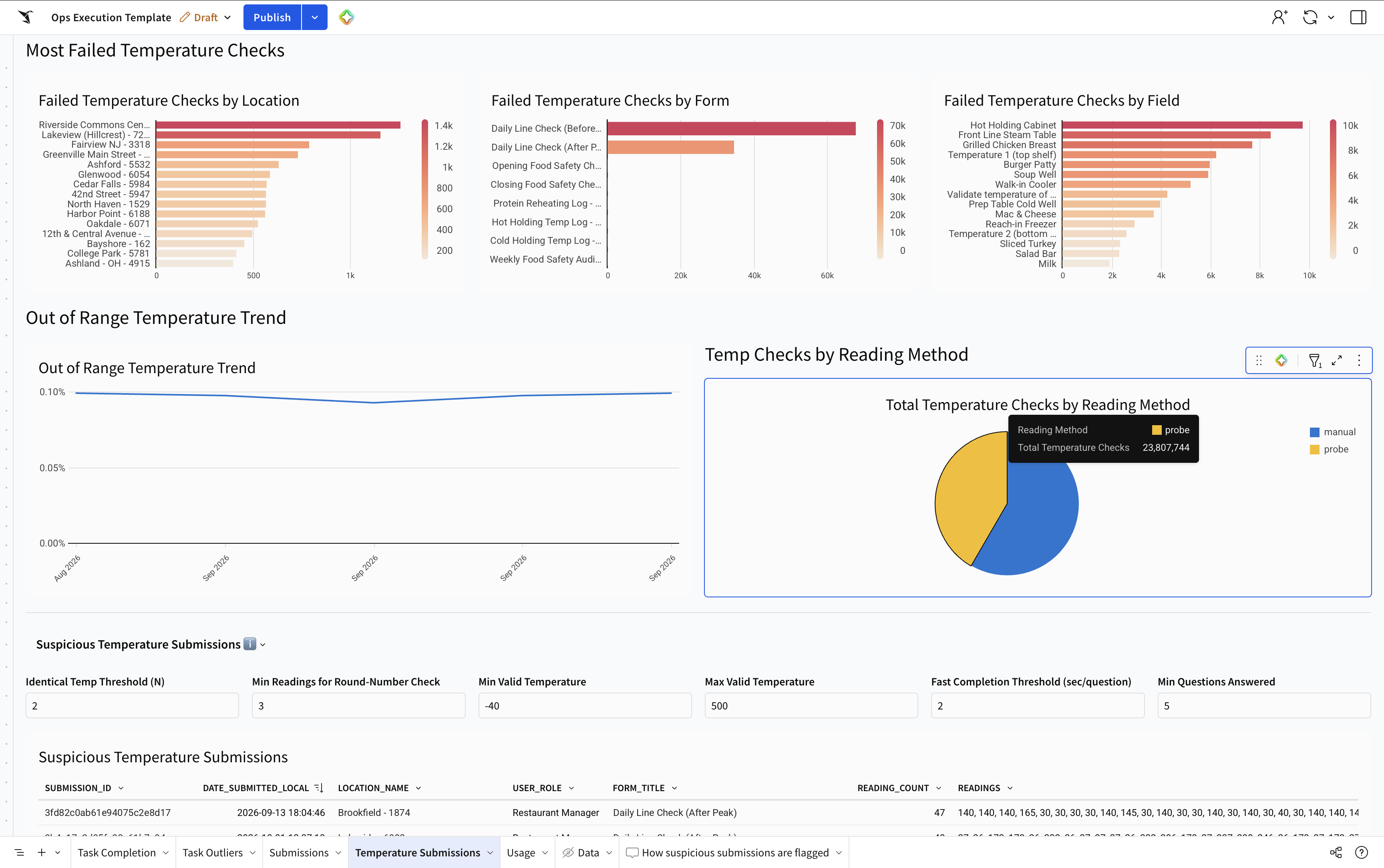Click the add new page plus icon

pos(41,852)
